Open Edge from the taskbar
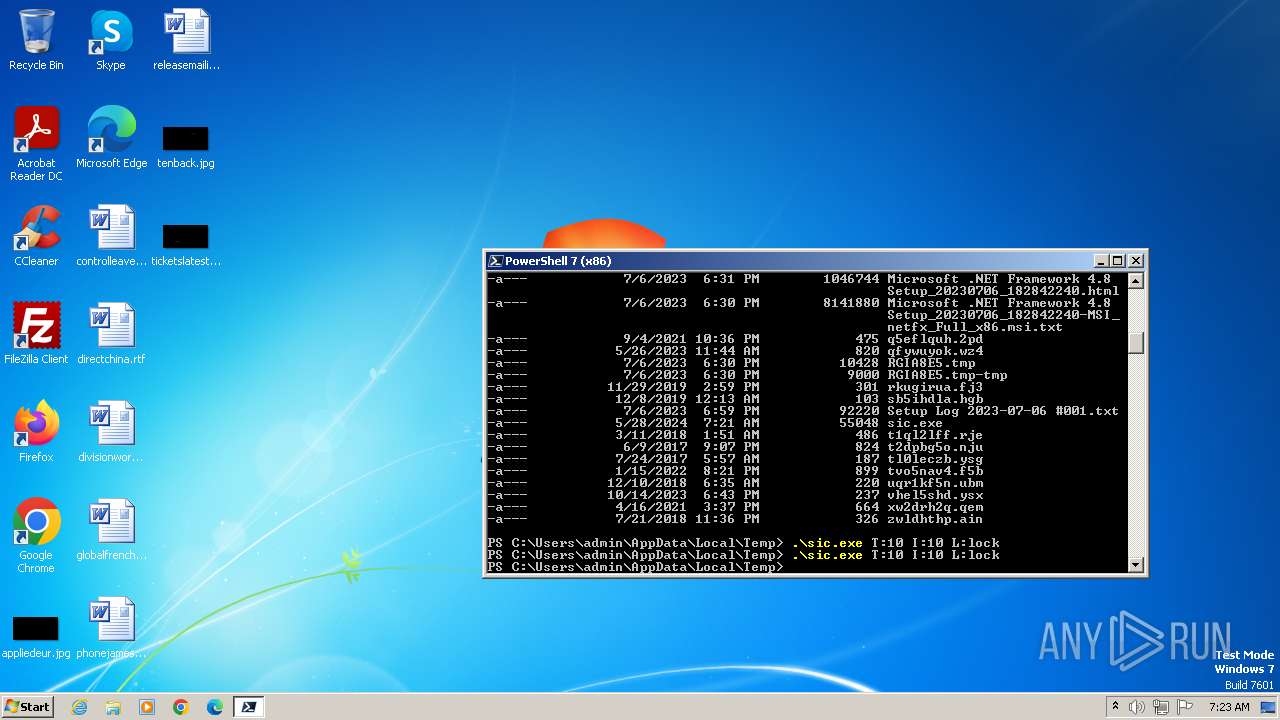Image resolution: width=1280 pixels, height=720 pixels. coord(215,707)
